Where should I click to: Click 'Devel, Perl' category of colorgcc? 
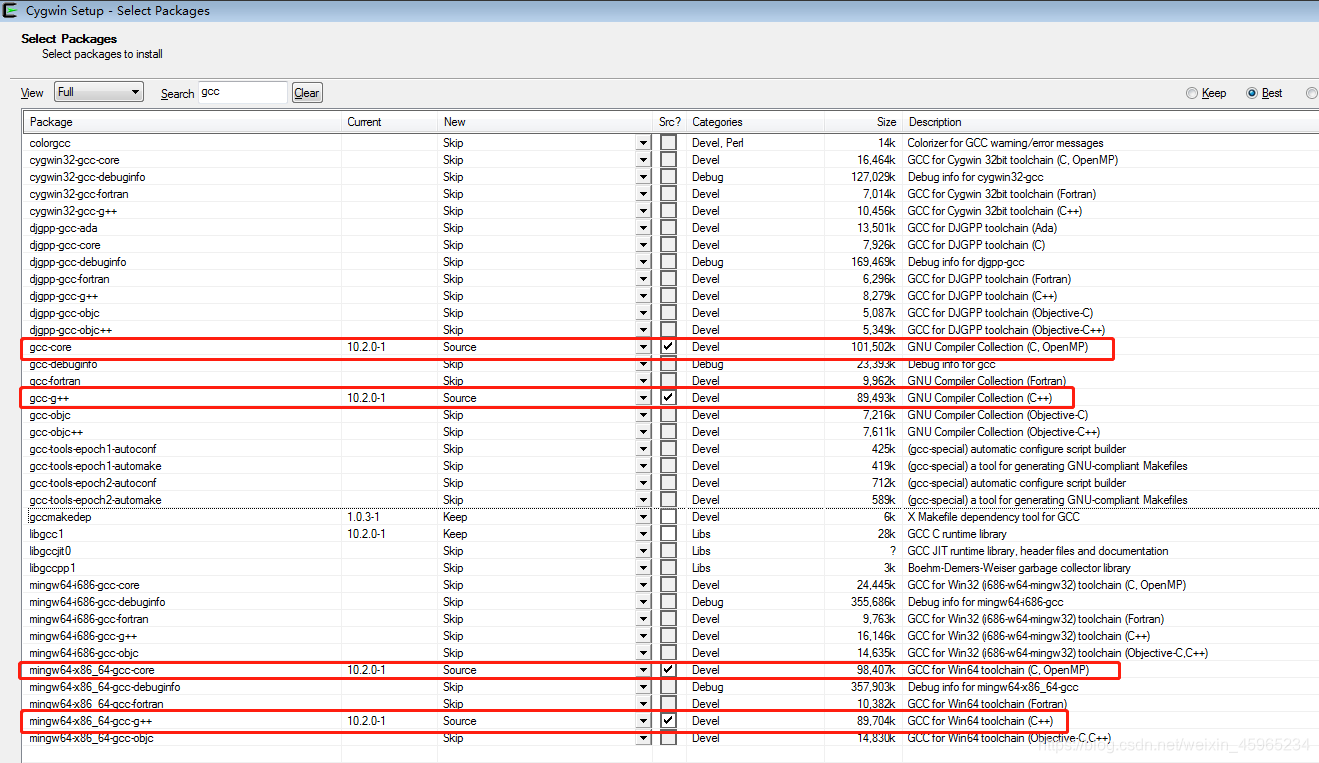(x=717, y=143)
